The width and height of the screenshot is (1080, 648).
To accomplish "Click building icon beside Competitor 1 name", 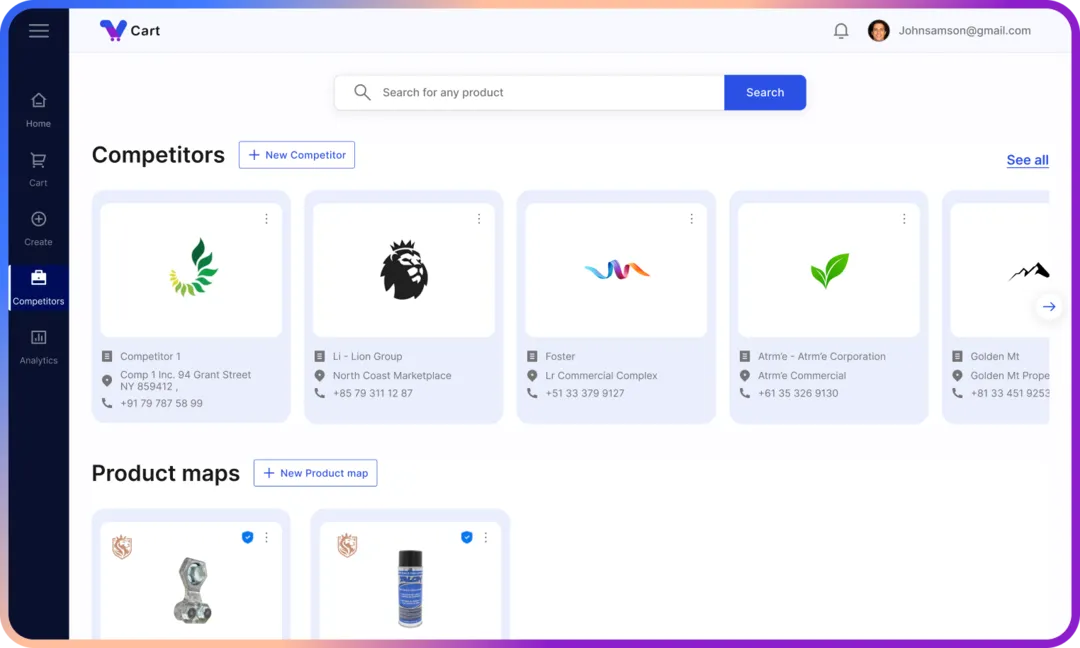I will coord(107,356).
